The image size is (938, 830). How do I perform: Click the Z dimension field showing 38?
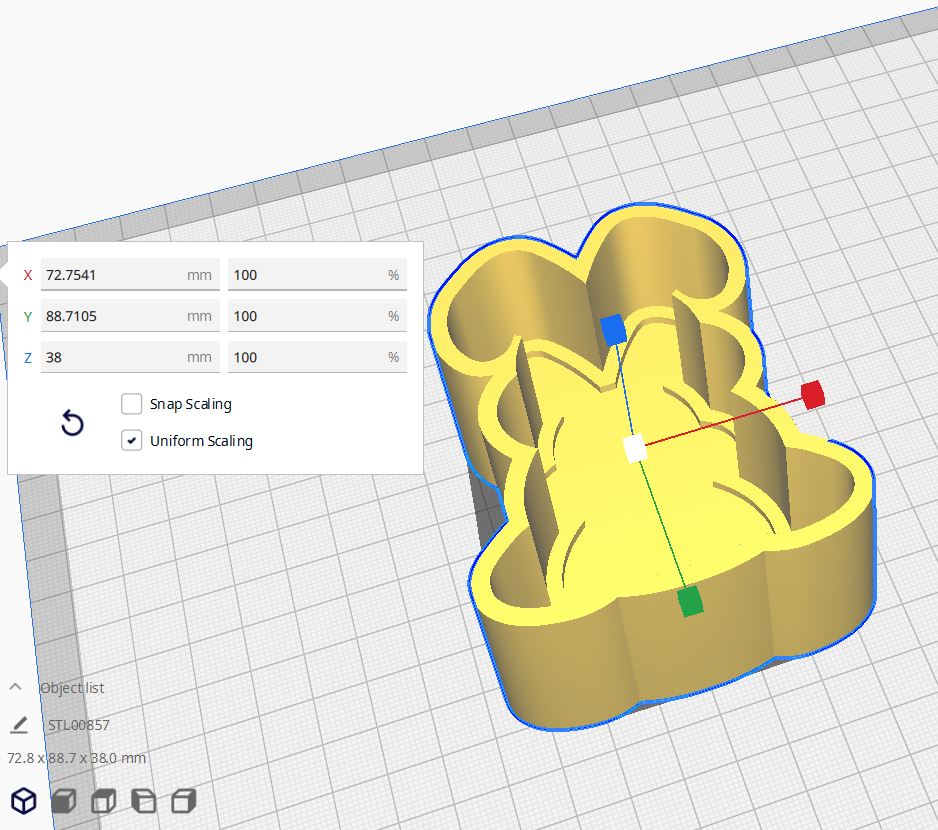coord(130,357)
